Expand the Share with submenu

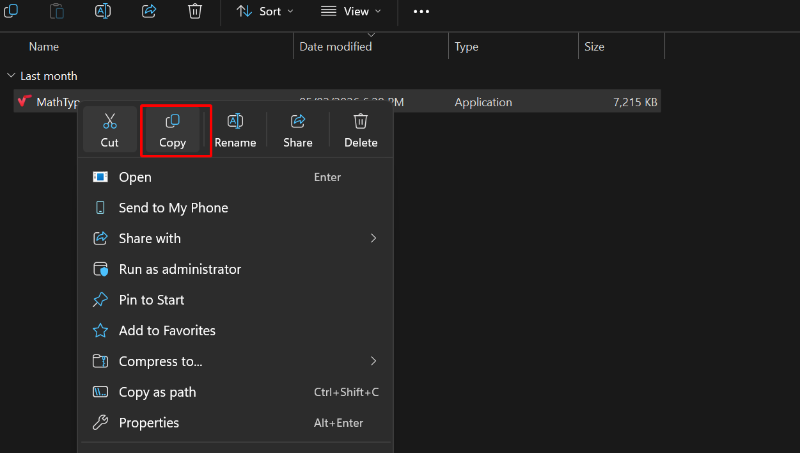point(373,238)
